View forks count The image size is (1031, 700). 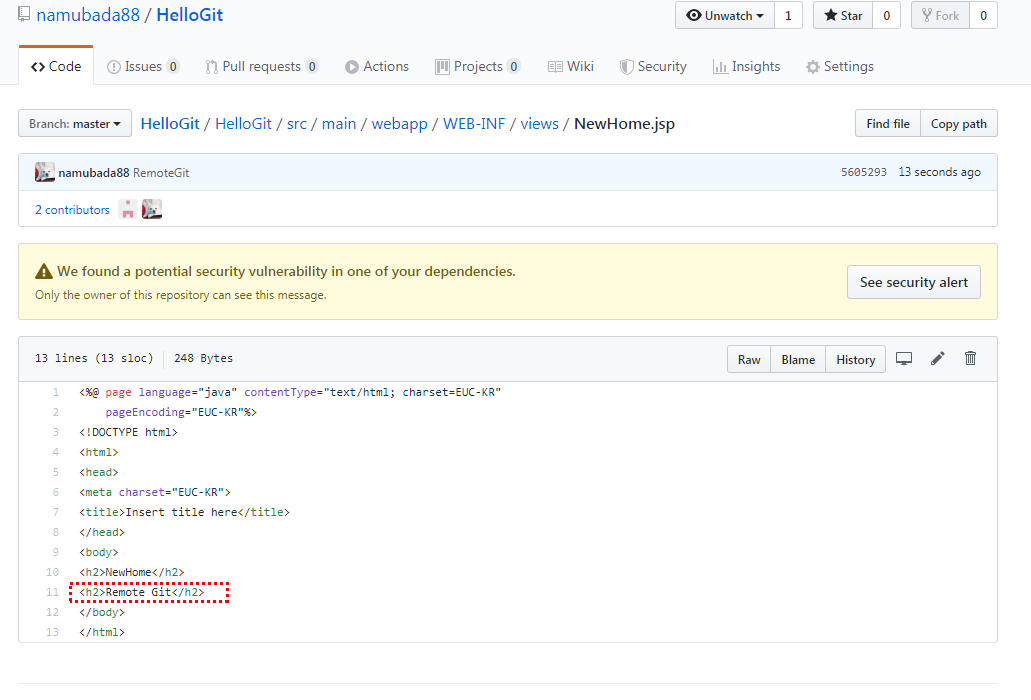click(984, 15)
